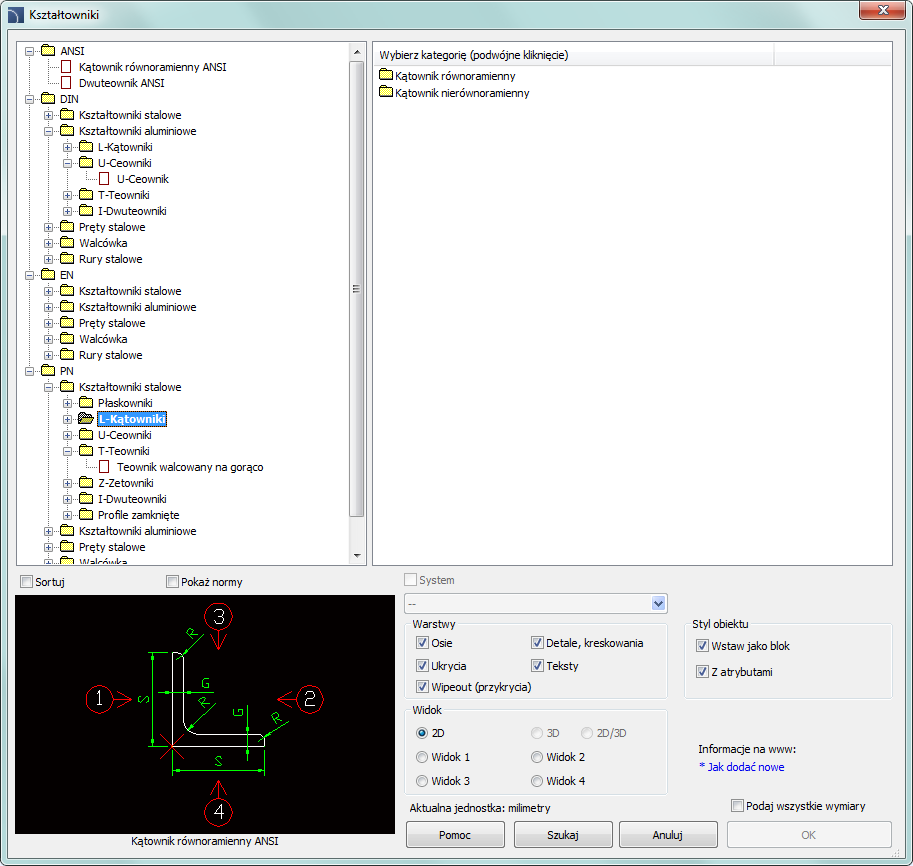Expand the Płaskowniki node
This screenshot has width=913, height=866.
[68, 403]
